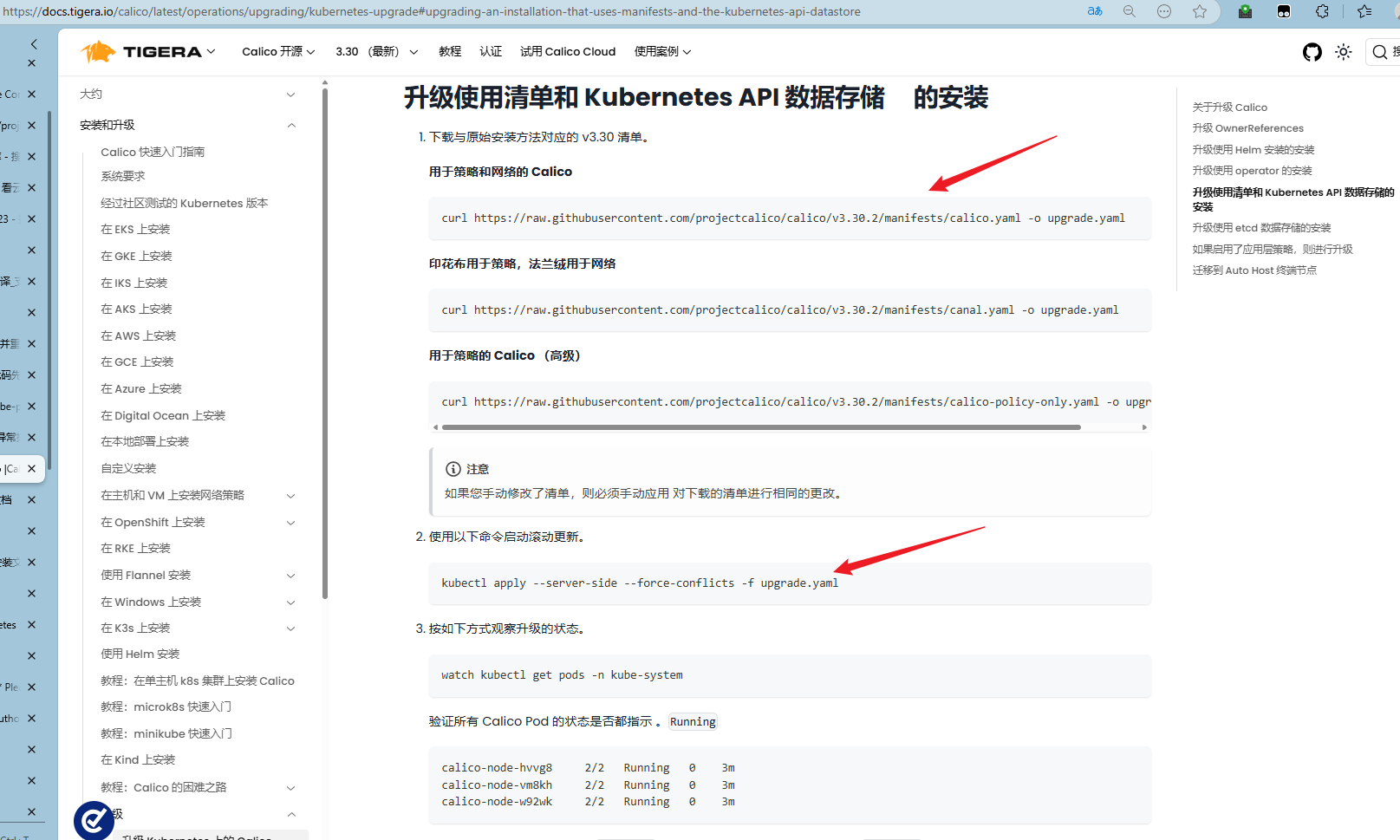Open the 教程 nav item
This screenshot has height=840, width=1400.
pyautogui.click(x=450, y=52)
